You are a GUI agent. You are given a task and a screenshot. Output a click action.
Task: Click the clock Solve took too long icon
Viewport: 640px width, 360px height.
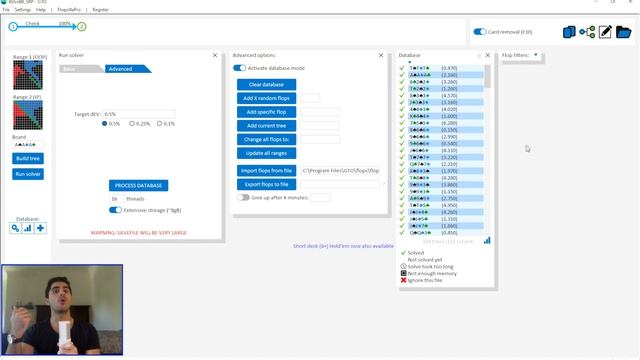[403, 266]
